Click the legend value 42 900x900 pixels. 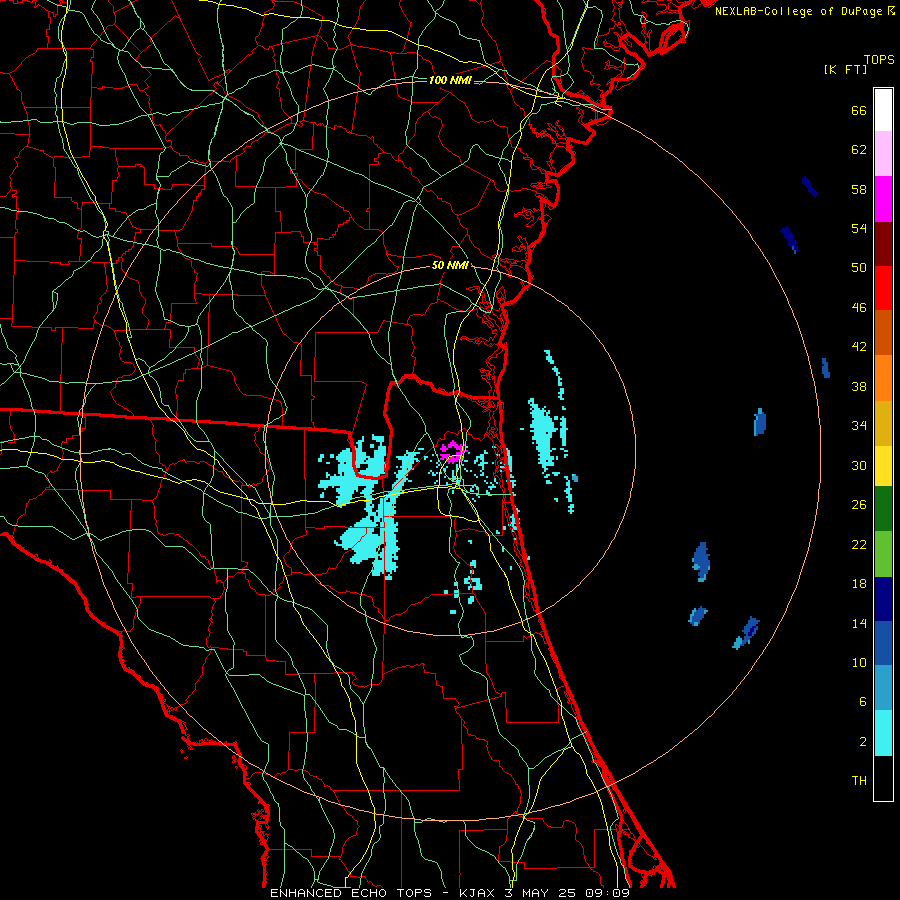pyautogui.click(x=859, y=347)
